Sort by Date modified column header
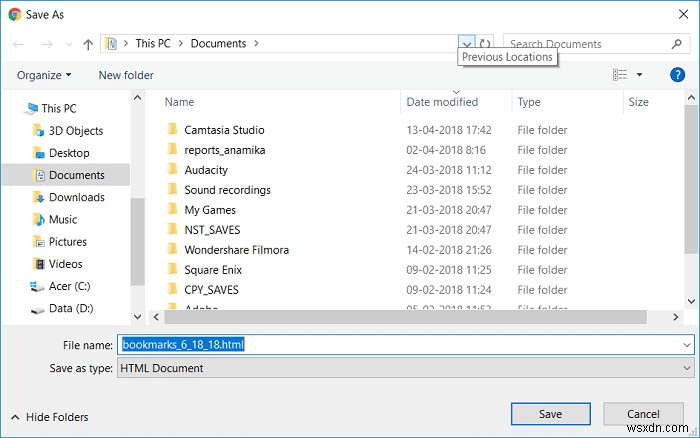Screen dimensions: 700x438 click(442, 102)
